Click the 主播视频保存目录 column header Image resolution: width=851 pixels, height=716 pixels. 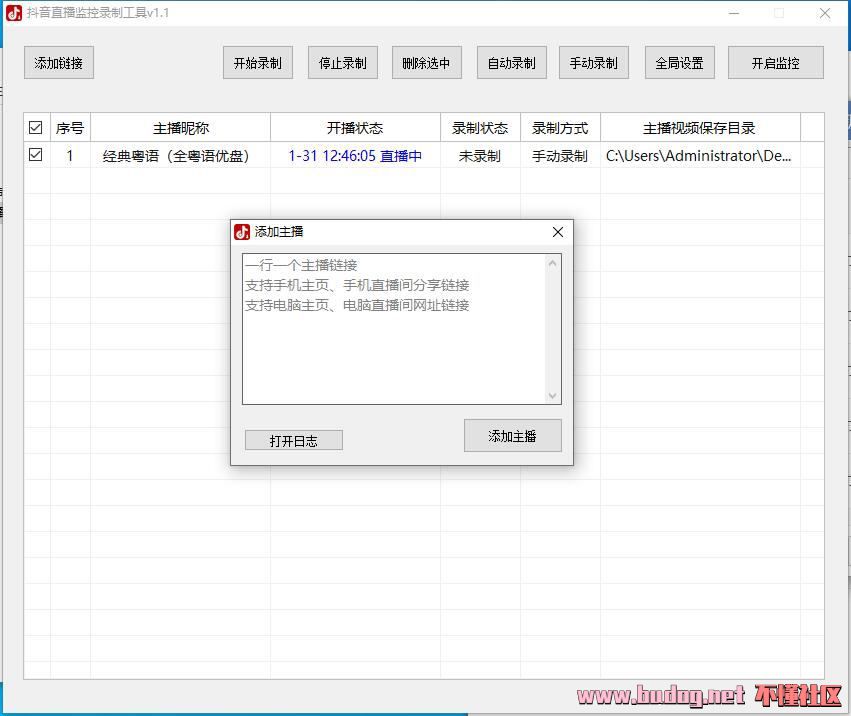click(x=700, y=128)
